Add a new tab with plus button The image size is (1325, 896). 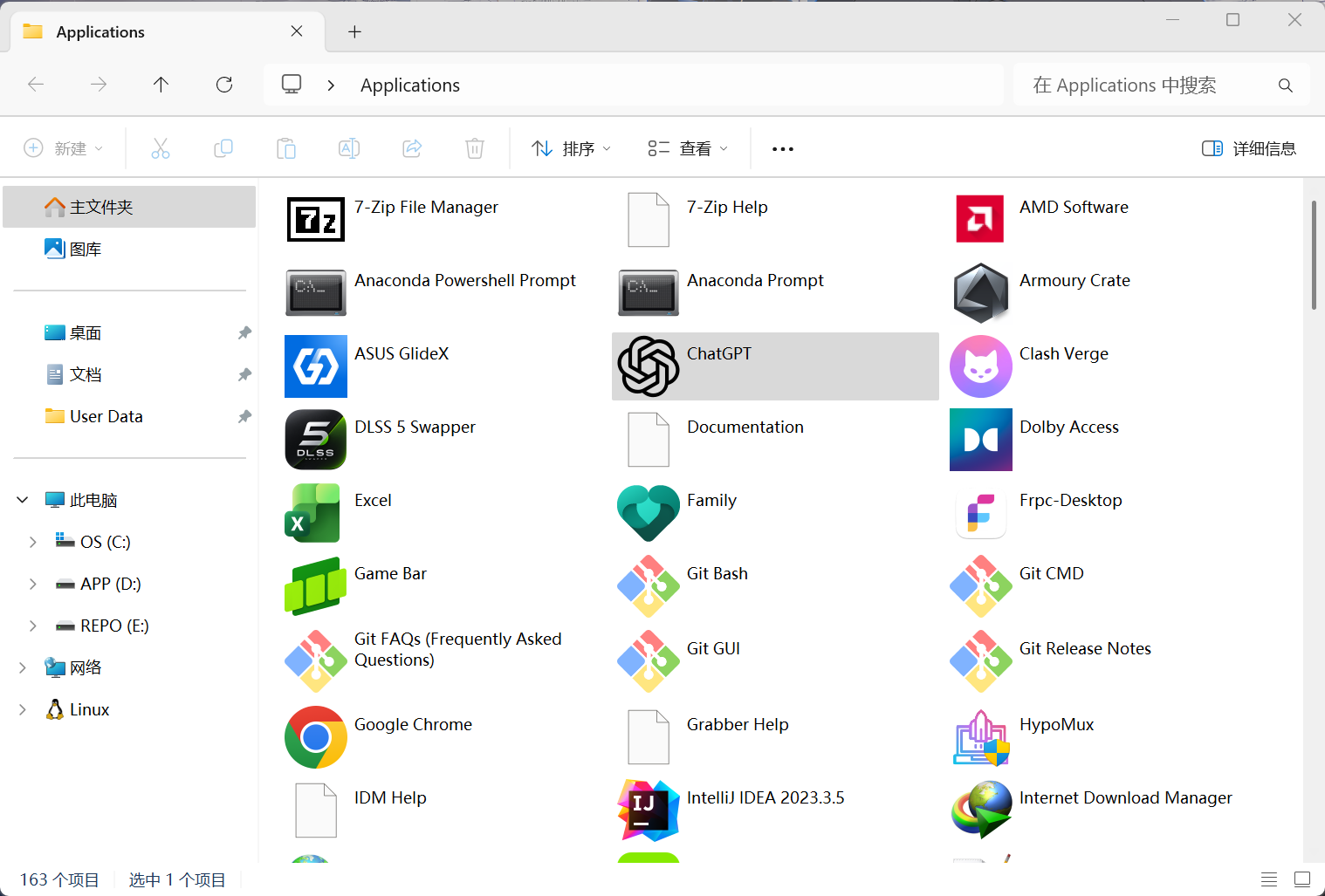click(354, 32)
